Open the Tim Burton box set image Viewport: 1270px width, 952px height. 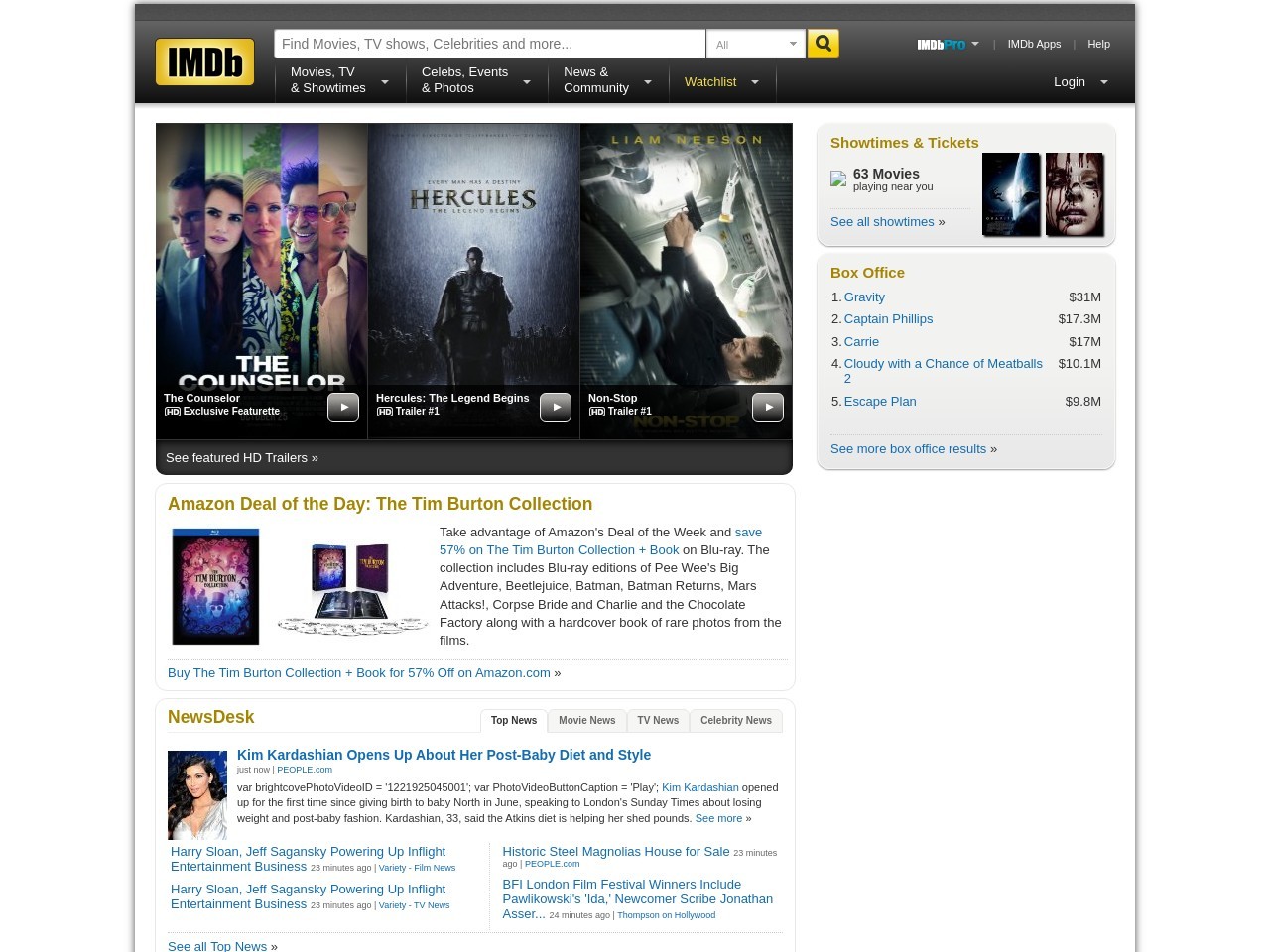pos(352,589)
